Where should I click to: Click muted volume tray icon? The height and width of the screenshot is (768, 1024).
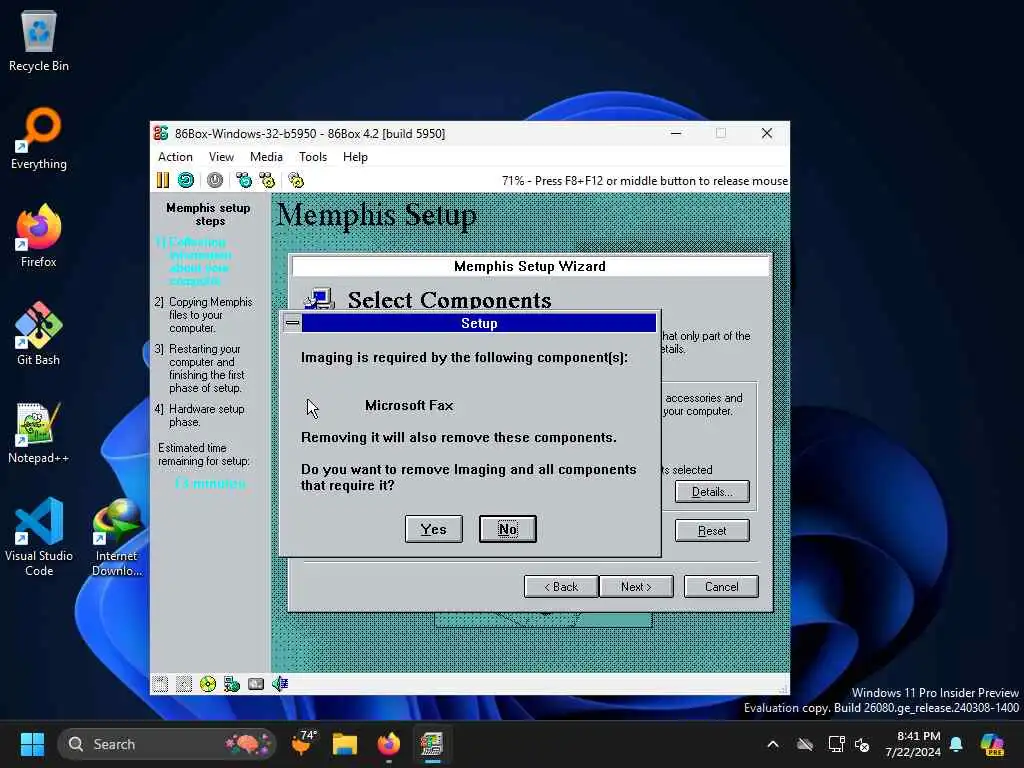point(862,744)
